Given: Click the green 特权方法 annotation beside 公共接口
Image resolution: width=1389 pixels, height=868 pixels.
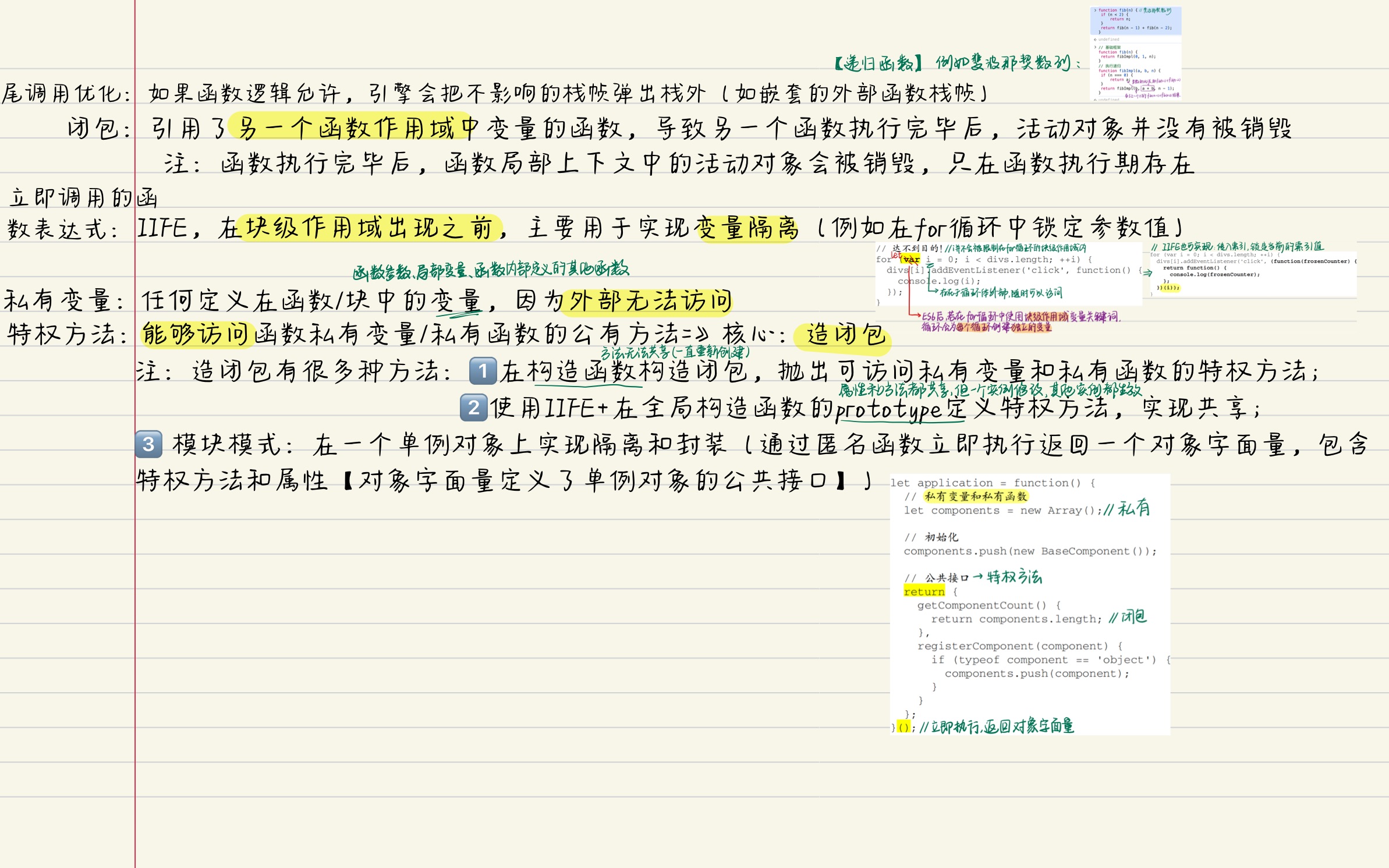Looking at the screenshot, I should coord(1014,577).
